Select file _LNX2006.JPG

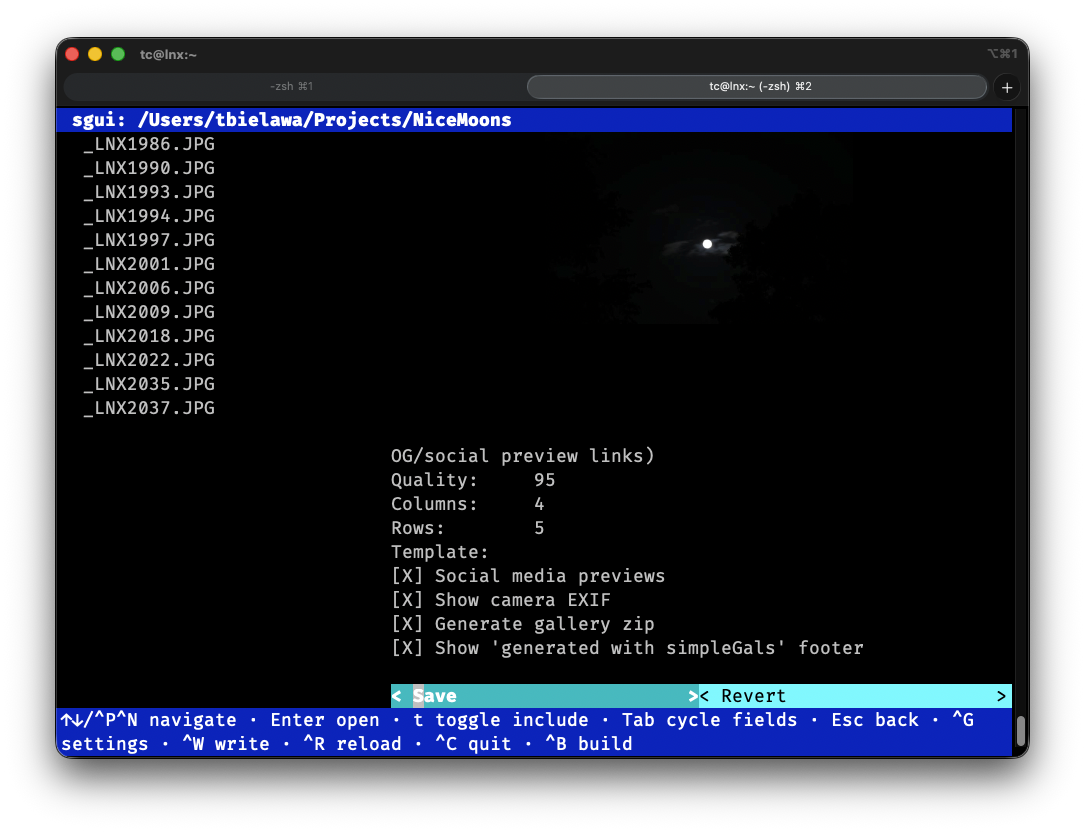pyautogui.click(x=149, y=288)
